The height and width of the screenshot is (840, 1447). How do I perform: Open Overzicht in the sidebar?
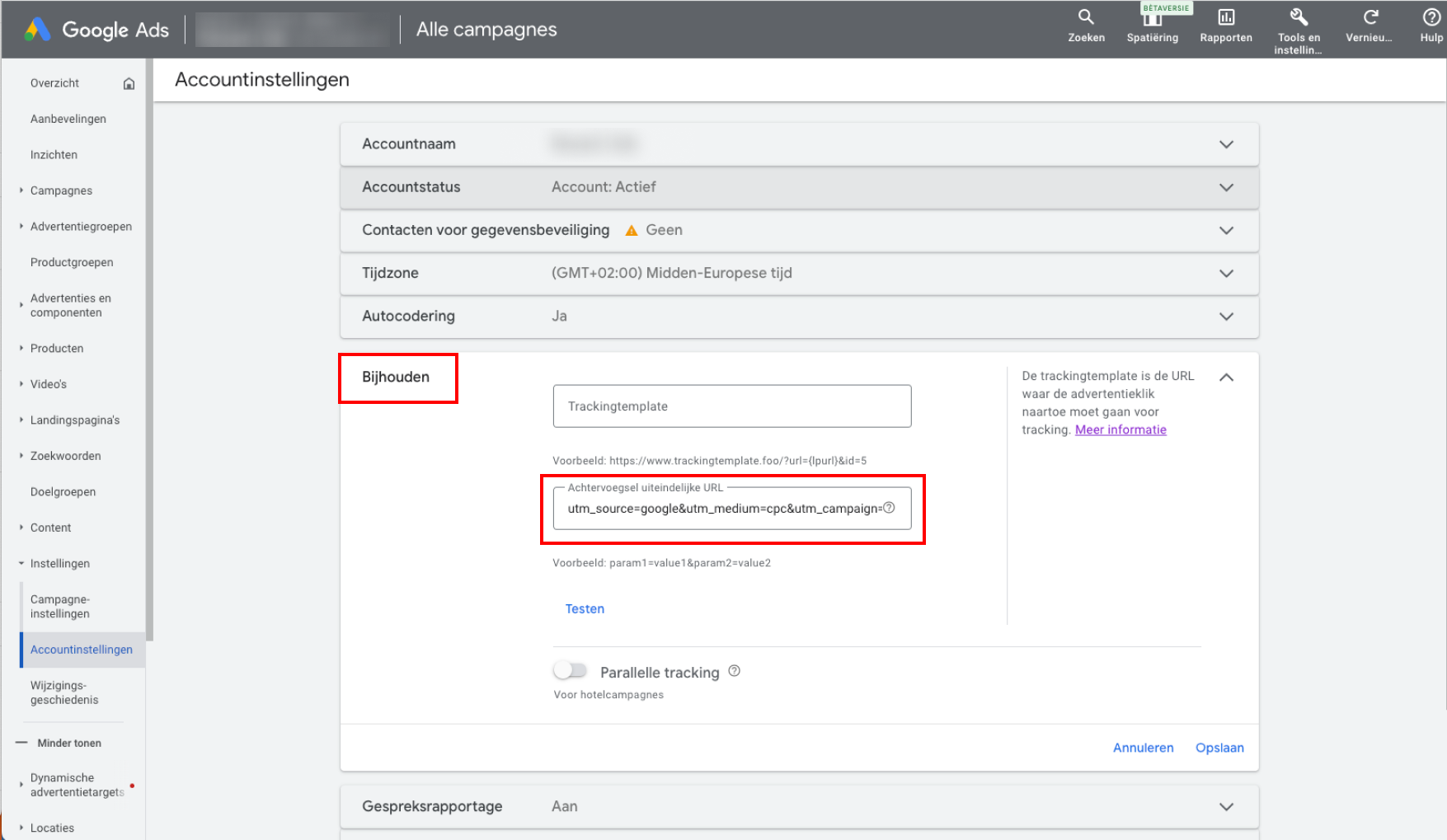pyautogui.click(x=54, y=83)
